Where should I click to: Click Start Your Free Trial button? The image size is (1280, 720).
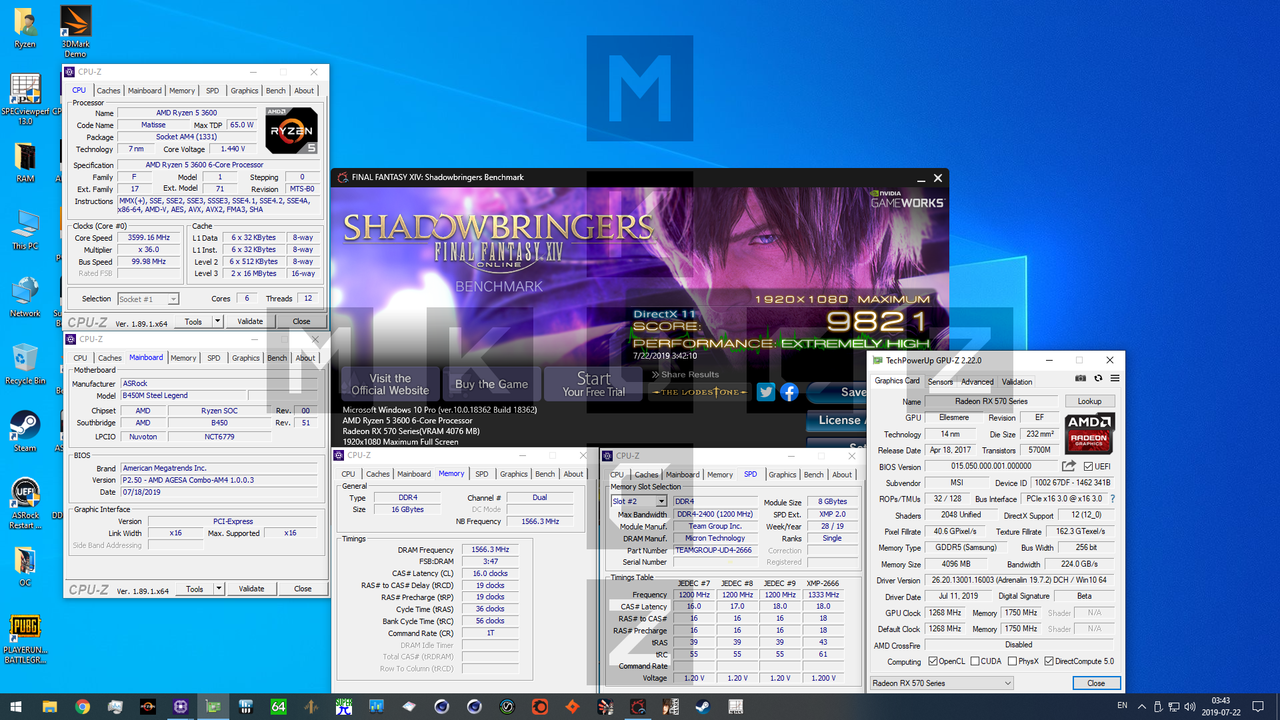click(x=594, y=384)
